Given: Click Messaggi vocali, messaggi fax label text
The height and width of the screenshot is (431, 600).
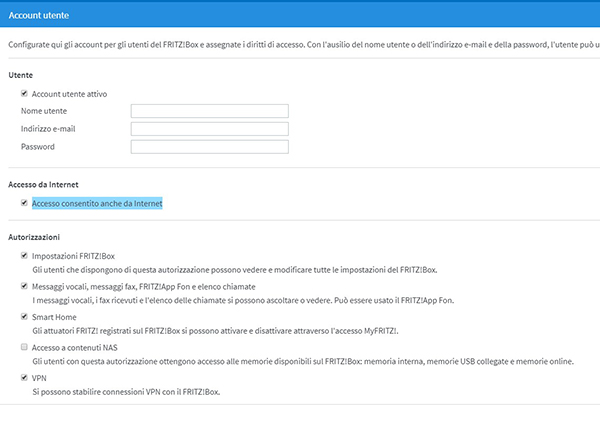Looking at the screenshot, I should point(143,287).
